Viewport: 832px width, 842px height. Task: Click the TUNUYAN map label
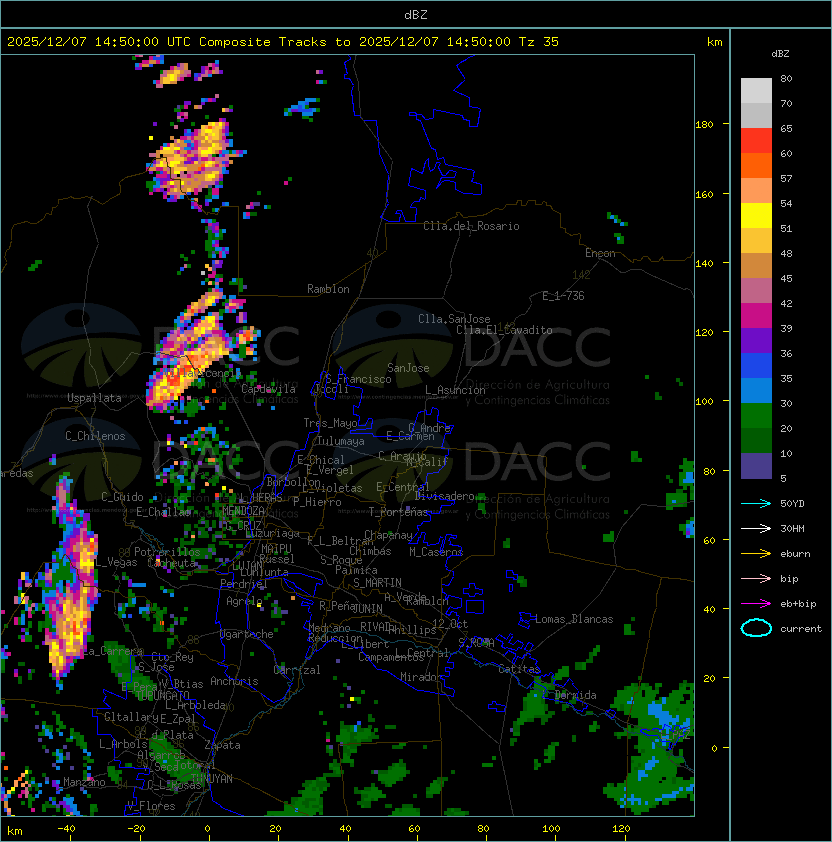tap(212, 779)
